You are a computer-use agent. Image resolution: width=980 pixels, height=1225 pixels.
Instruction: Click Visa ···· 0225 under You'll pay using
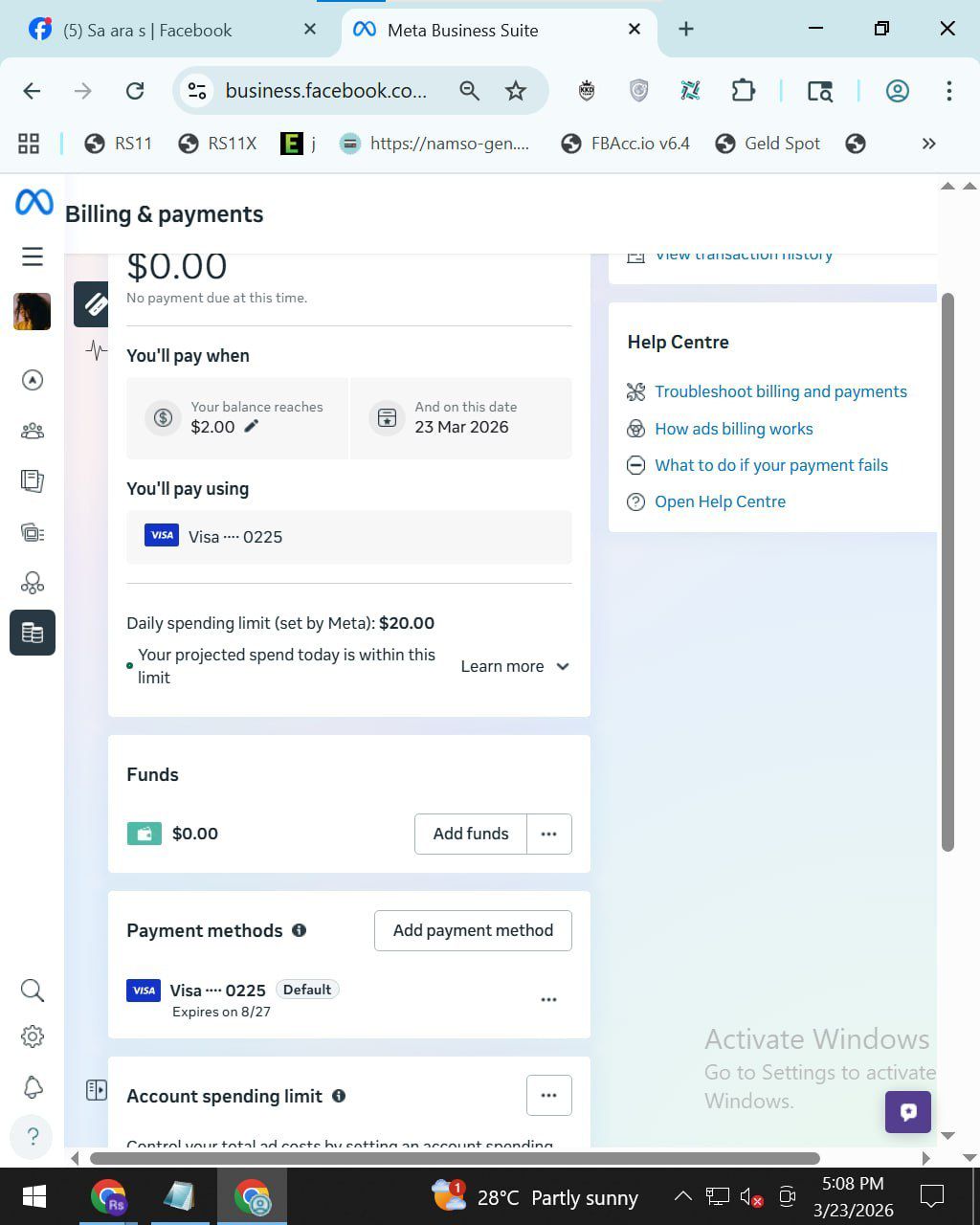click(x=349, y=537)
